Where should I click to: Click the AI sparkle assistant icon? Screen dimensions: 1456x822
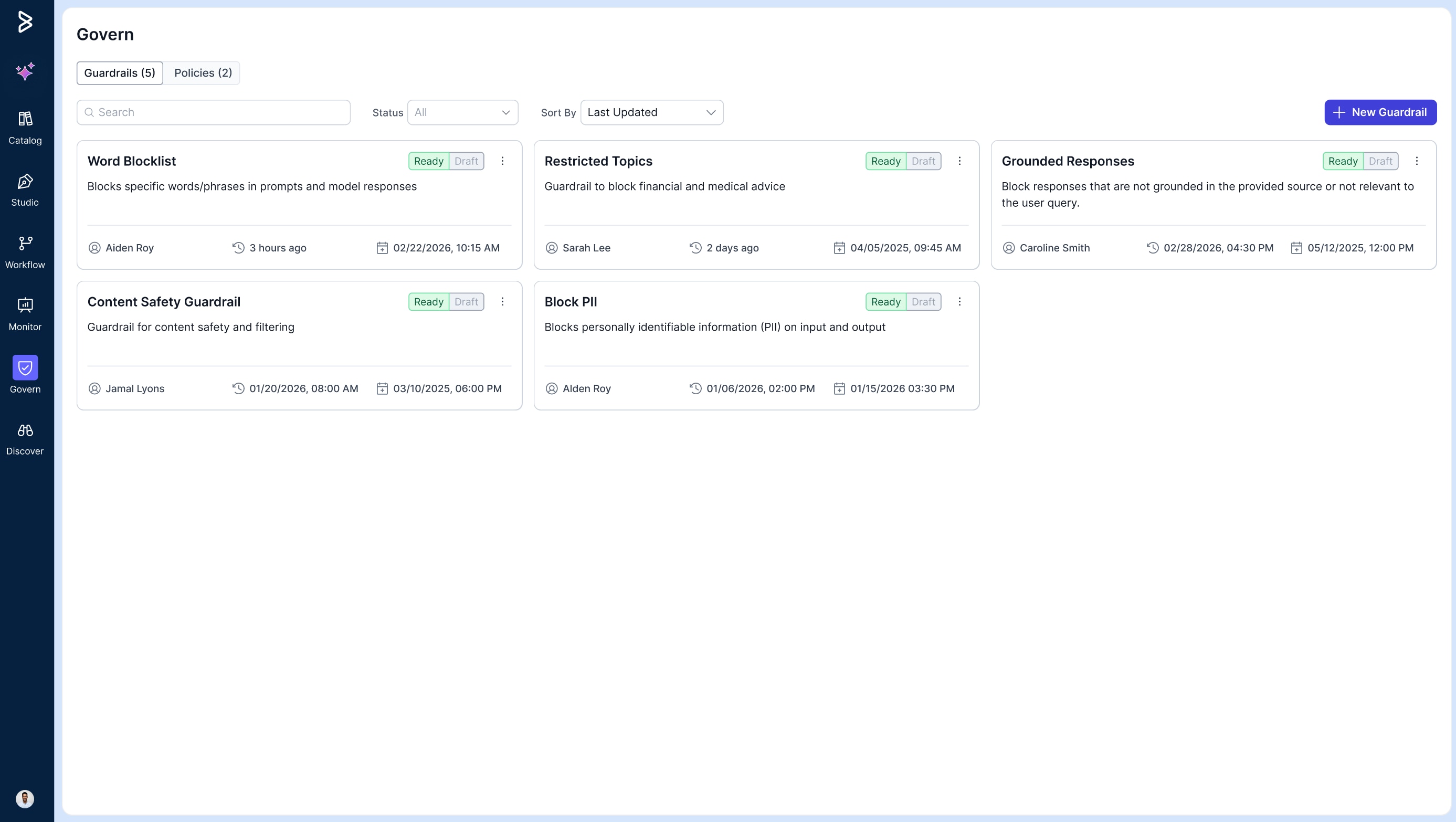point(25,71)
